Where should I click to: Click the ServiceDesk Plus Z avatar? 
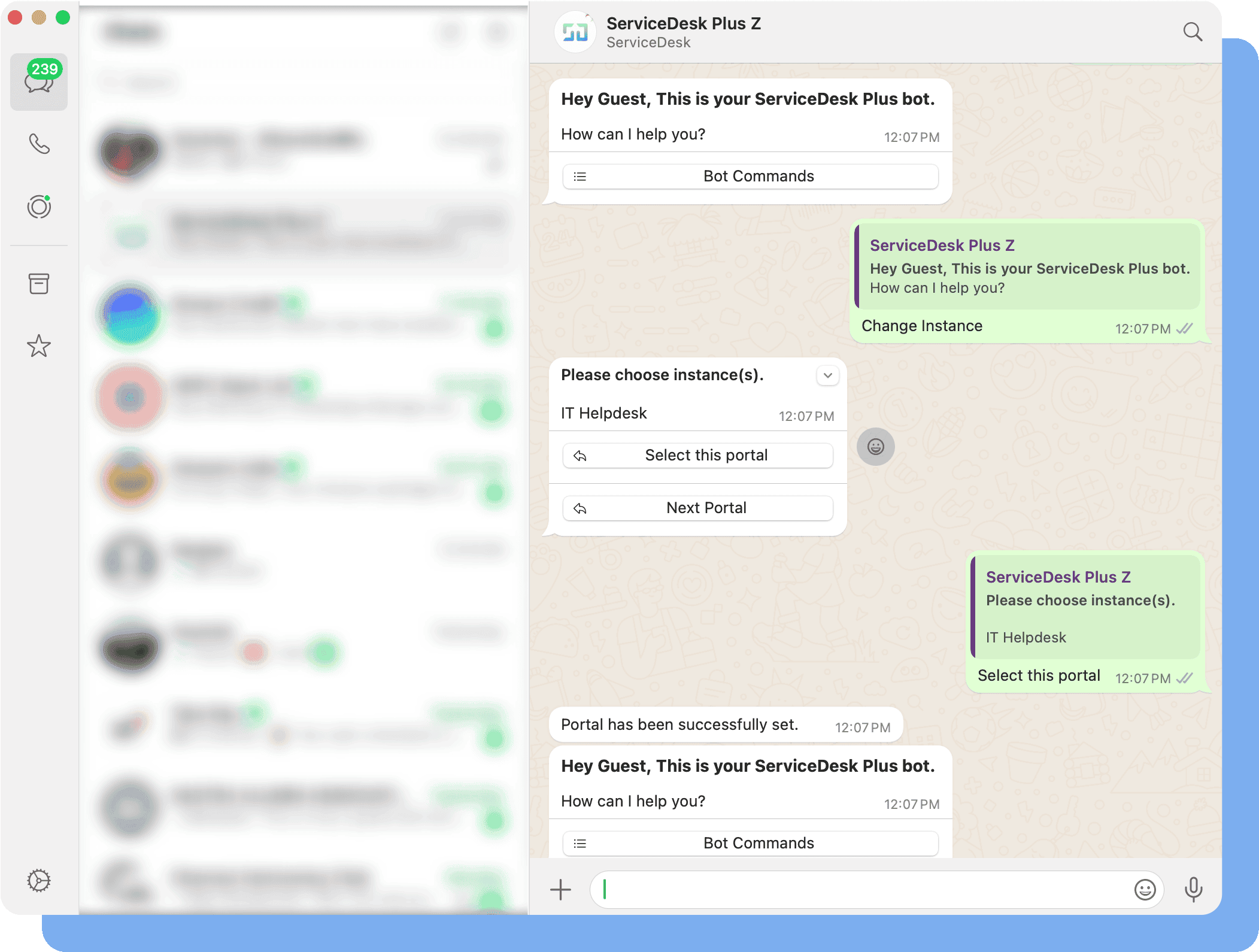575,32
